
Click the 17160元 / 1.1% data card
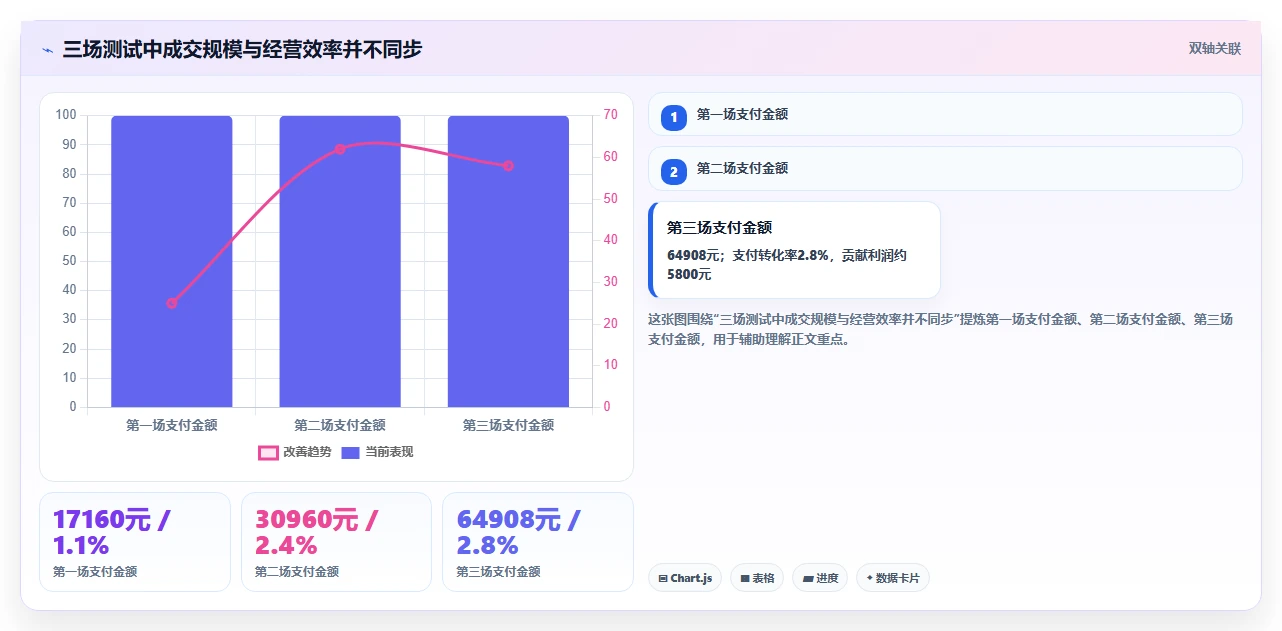(135, 542)
